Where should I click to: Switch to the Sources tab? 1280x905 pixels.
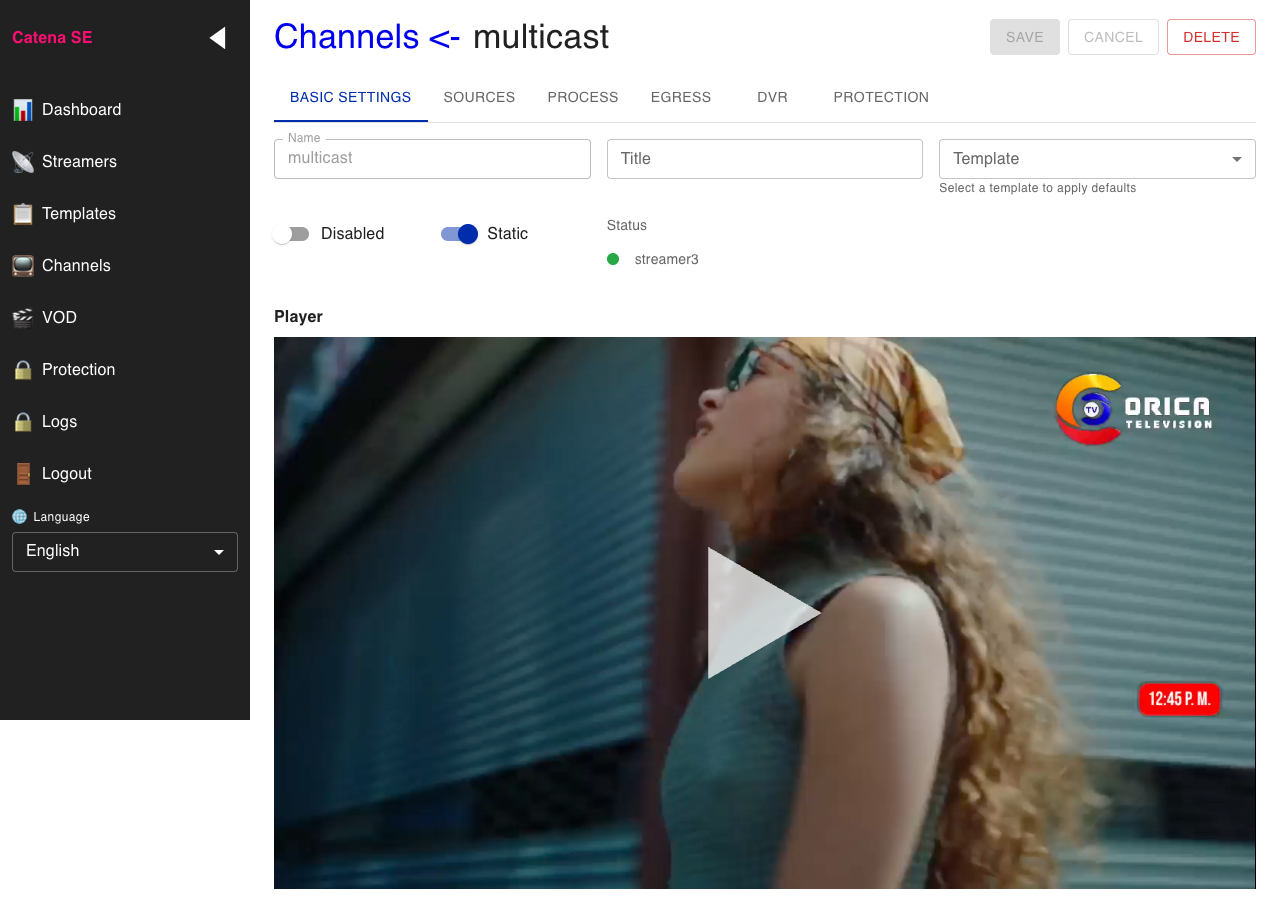479,98
